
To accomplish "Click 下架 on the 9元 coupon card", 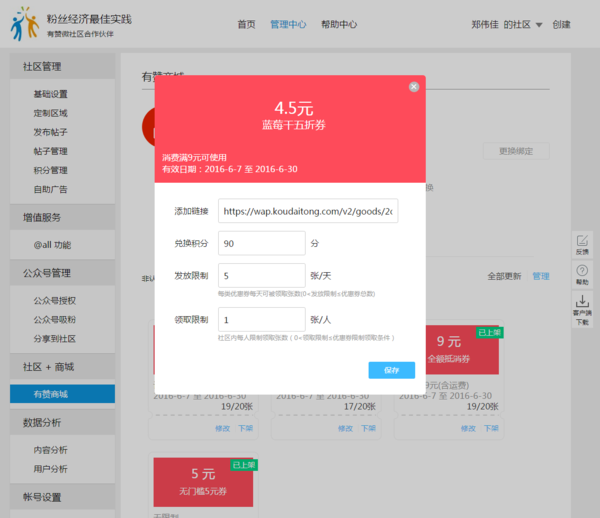I will [x=491, y=428].
